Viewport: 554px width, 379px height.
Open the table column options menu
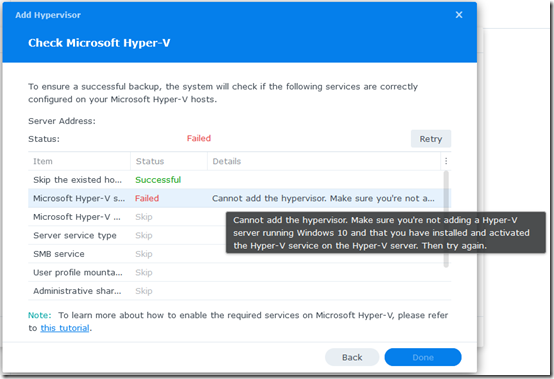pos(446,161)
